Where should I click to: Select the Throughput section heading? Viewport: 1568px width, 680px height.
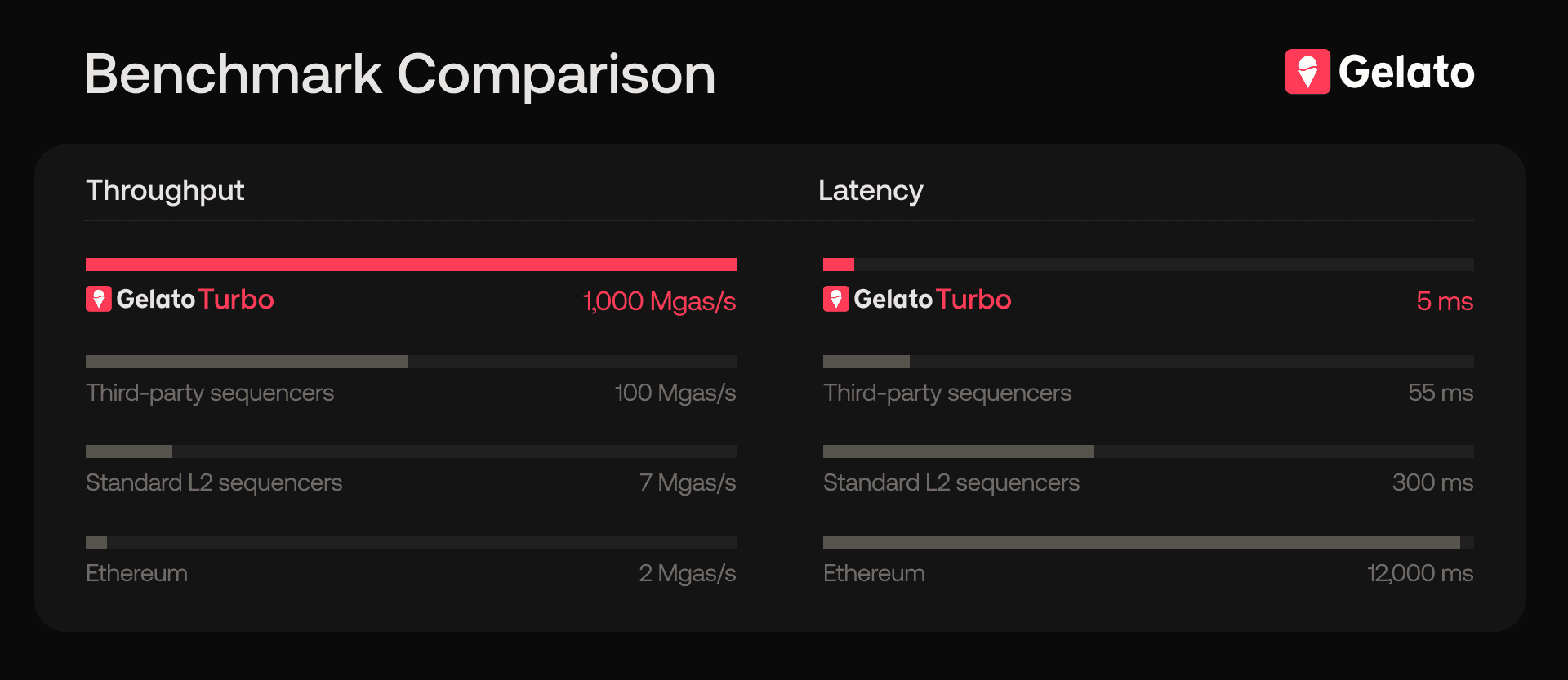[165, 190]
